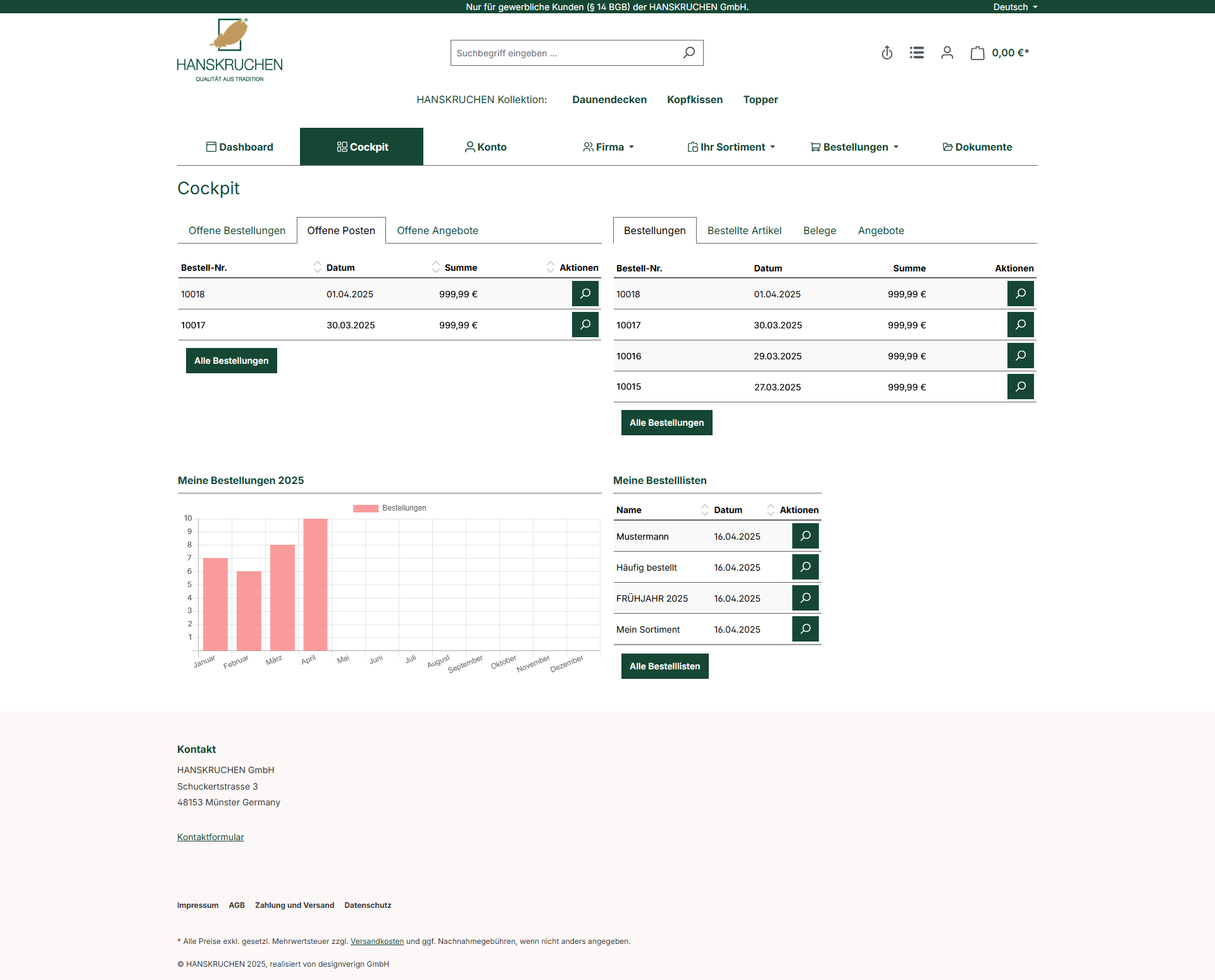The width and height of the screenshot is (1215, 980).
Task: Click the Alle Bestelllisten button
Action: click(x=664, y=666)
